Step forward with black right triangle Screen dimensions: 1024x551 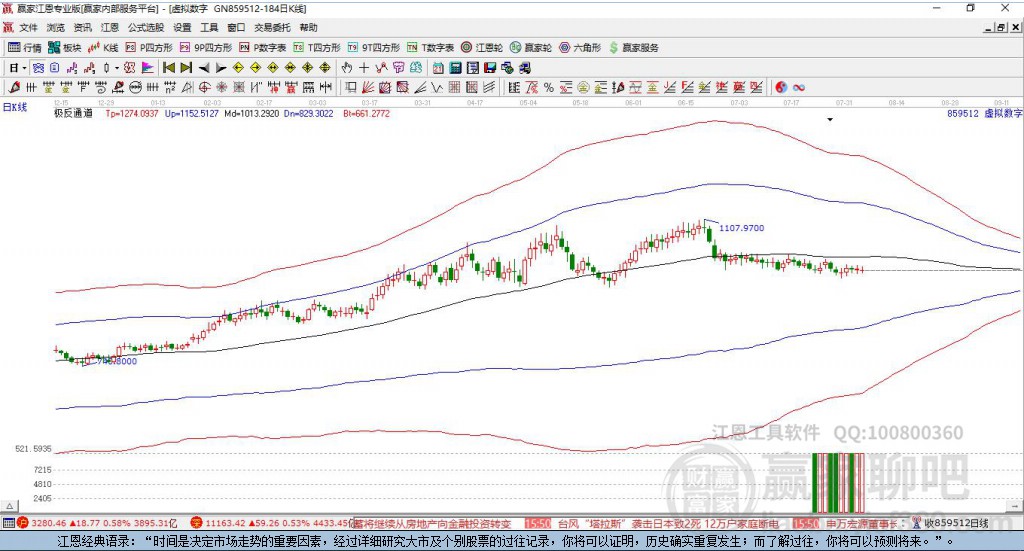(x=221, y=68)
